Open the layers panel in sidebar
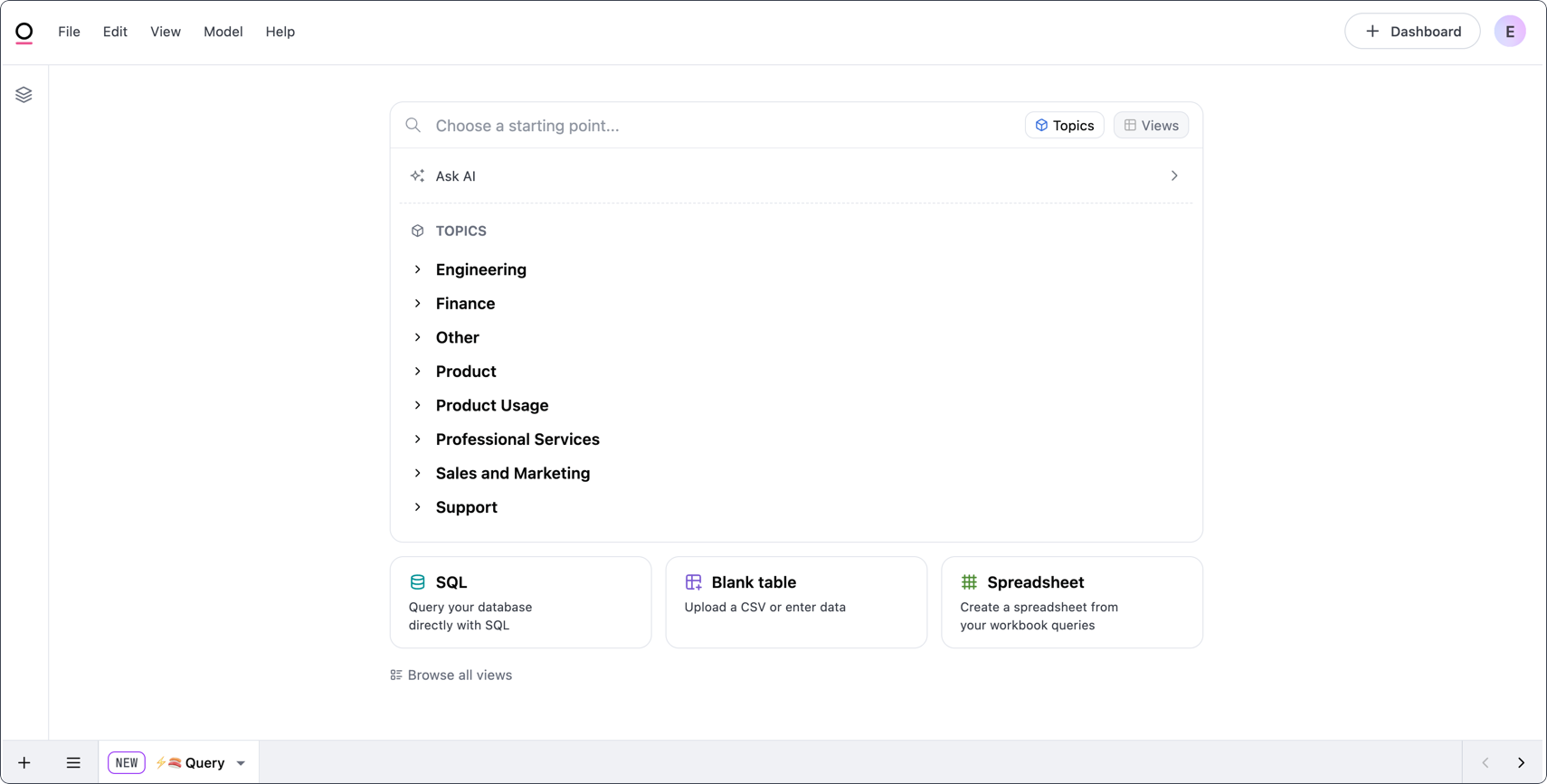 tap(24, 95)
